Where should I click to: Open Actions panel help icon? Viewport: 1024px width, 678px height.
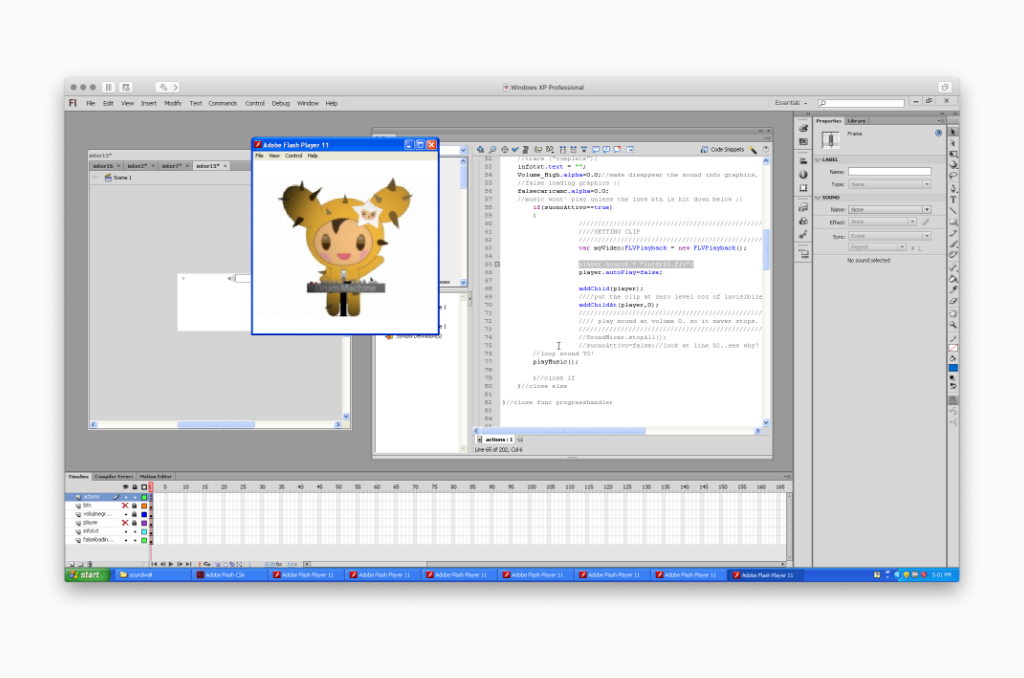(x=765, y=150)
